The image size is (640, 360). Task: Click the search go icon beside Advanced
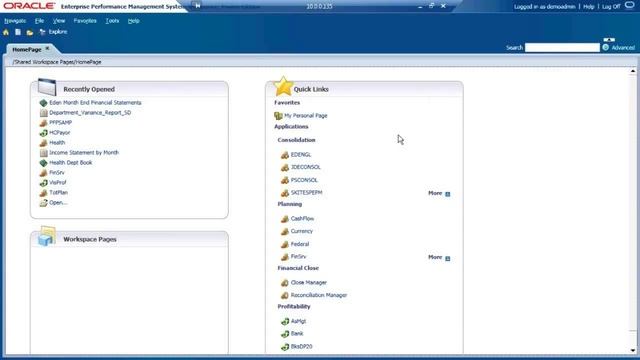pyautogui.click(x=606, y=48)
